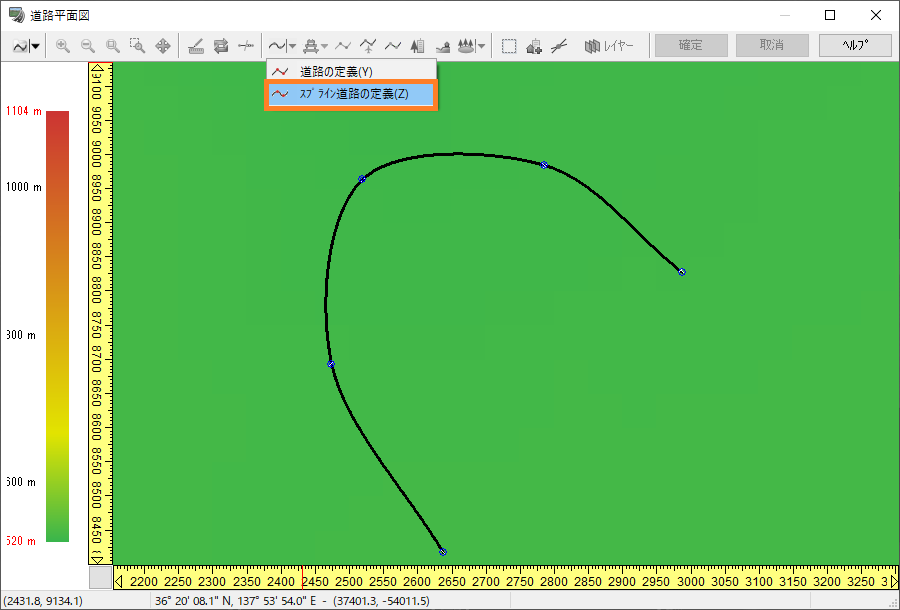This screenshot has height=610, width=900.
Task: Maximize the 道路平面図 window
Action: 830,15
